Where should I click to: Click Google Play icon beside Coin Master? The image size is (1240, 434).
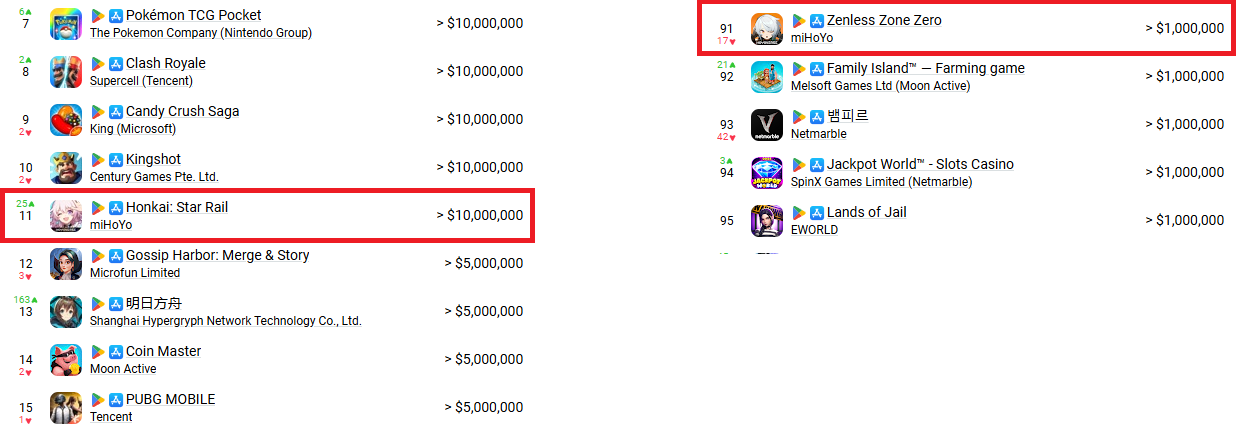(98, 352)
